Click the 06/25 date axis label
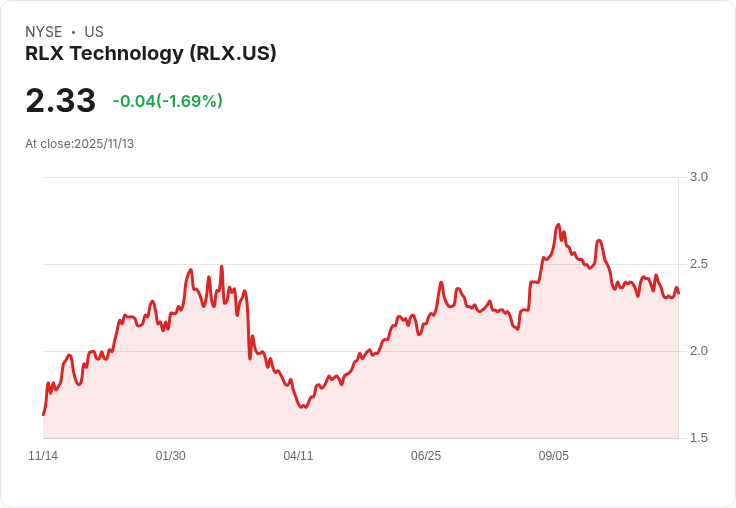The height and width of the screenshot is (508, 736). pyautogui.click(x=426, y=456)
